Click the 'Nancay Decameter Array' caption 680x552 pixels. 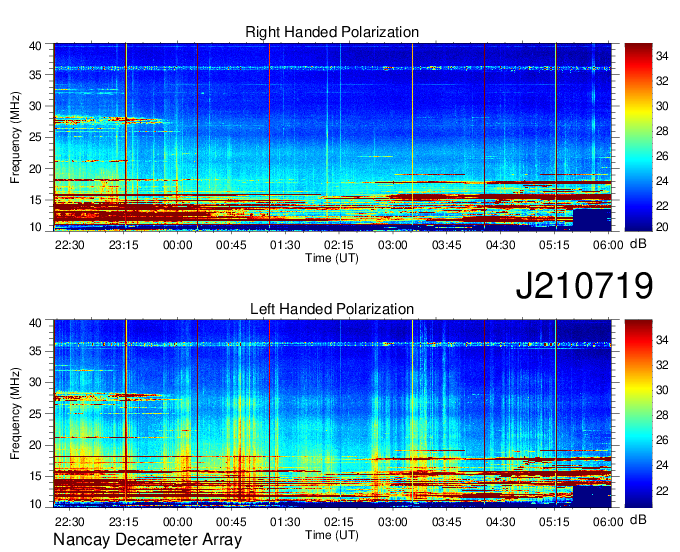[147, 540]
